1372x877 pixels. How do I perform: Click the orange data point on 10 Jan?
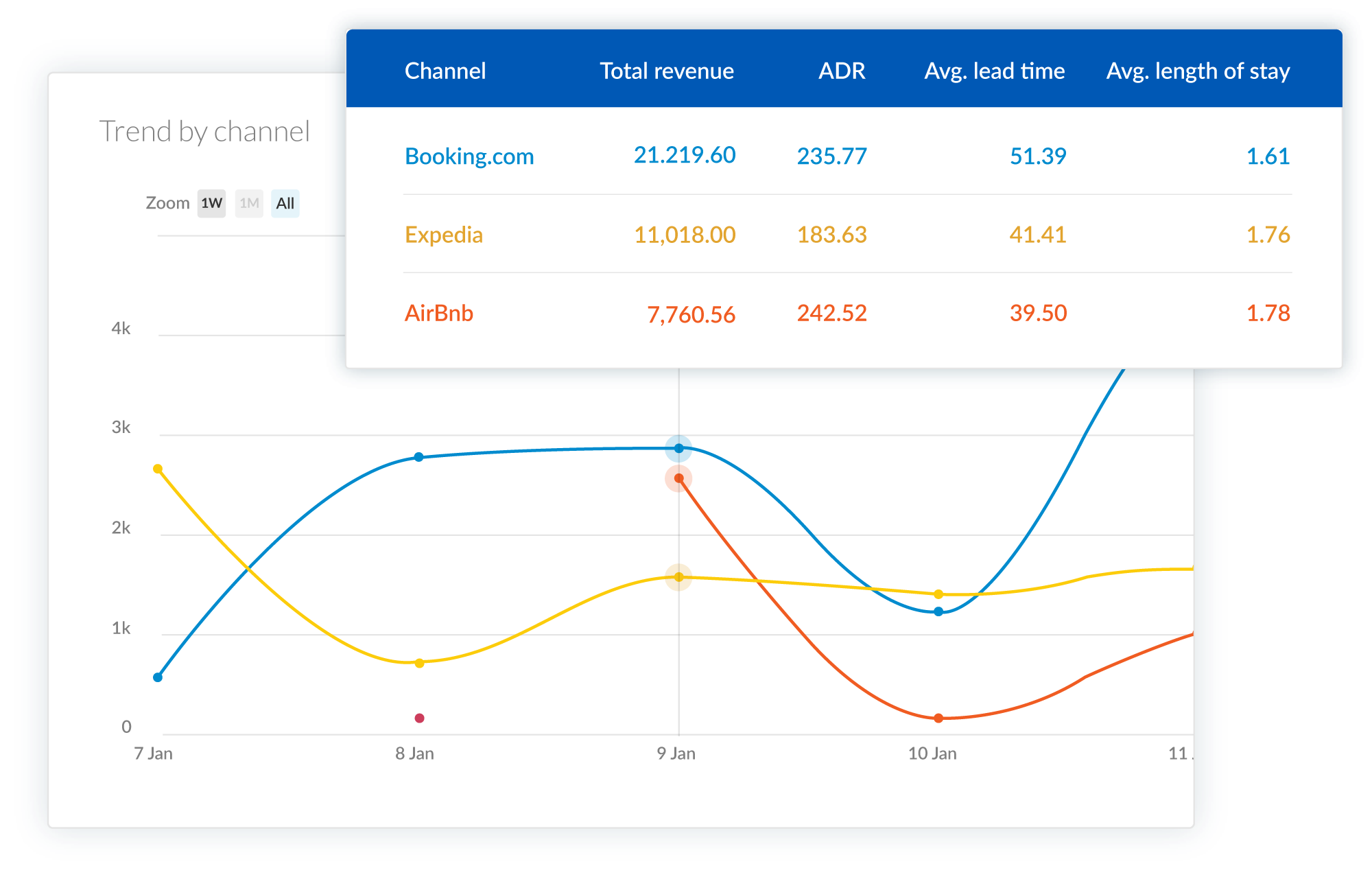[x=938, y=718]
